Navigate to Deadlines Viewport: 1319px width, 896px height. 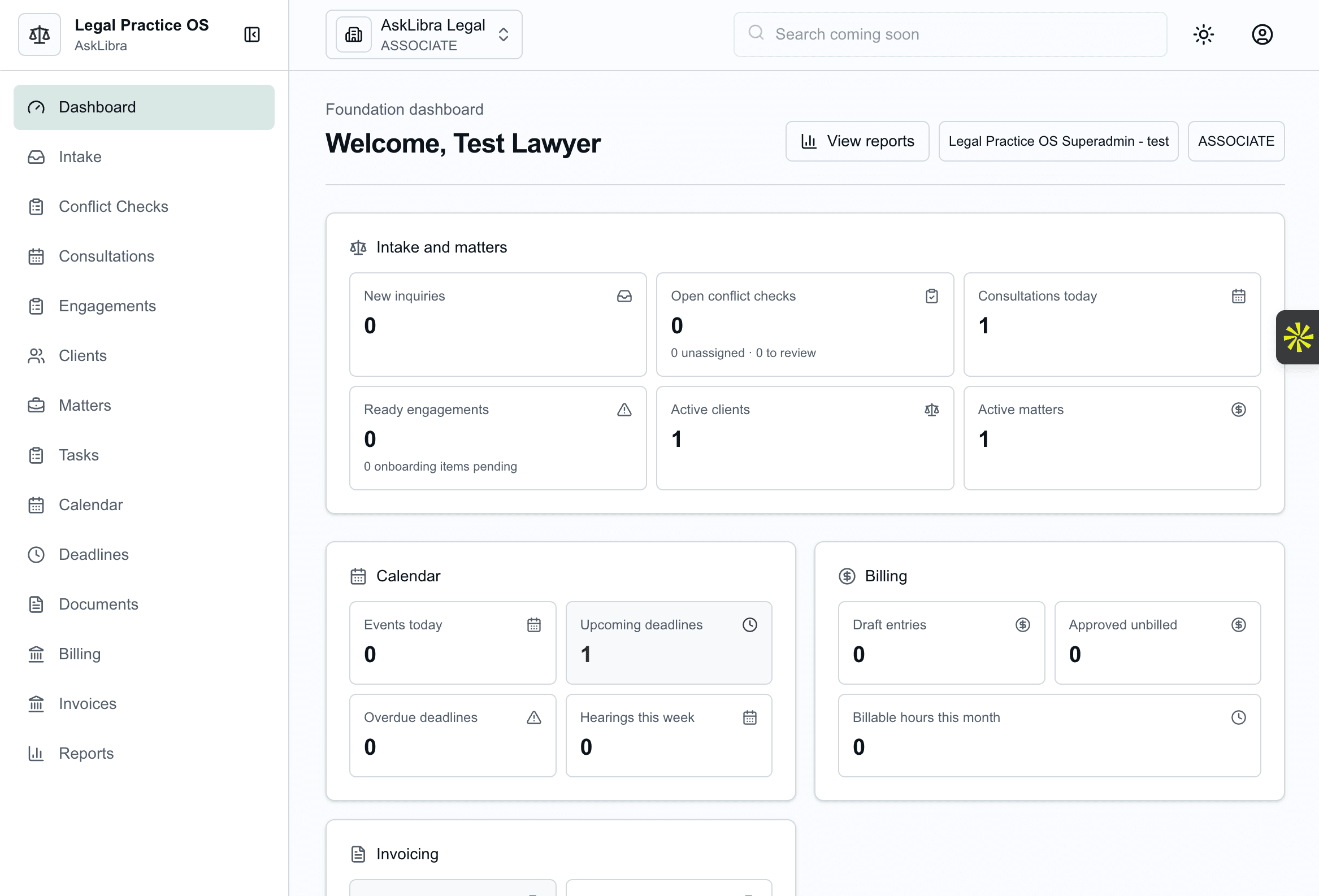pos(144,554)
